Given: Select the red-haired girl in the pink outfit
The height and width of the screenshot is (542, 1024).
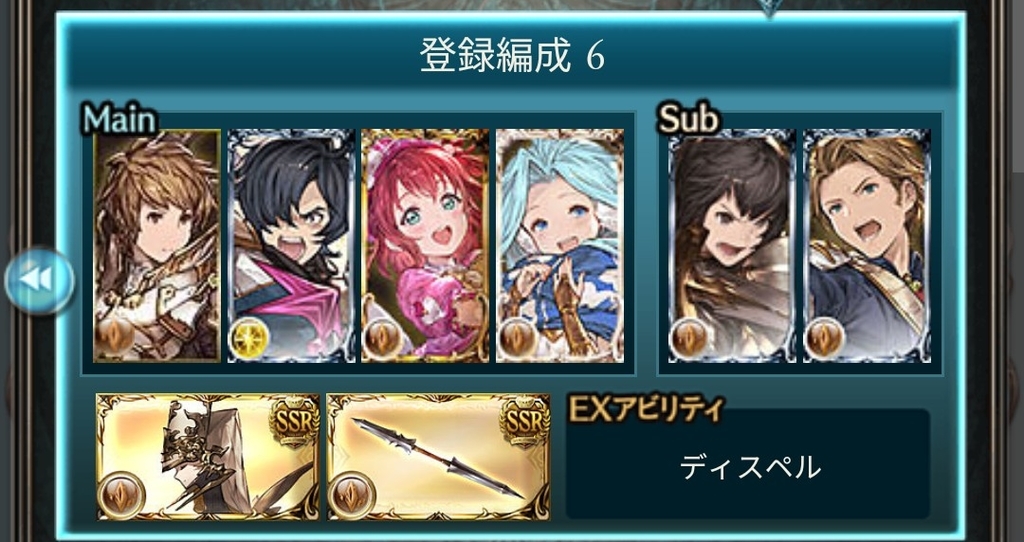Looking at the screenshot, I should coord(425,246).
